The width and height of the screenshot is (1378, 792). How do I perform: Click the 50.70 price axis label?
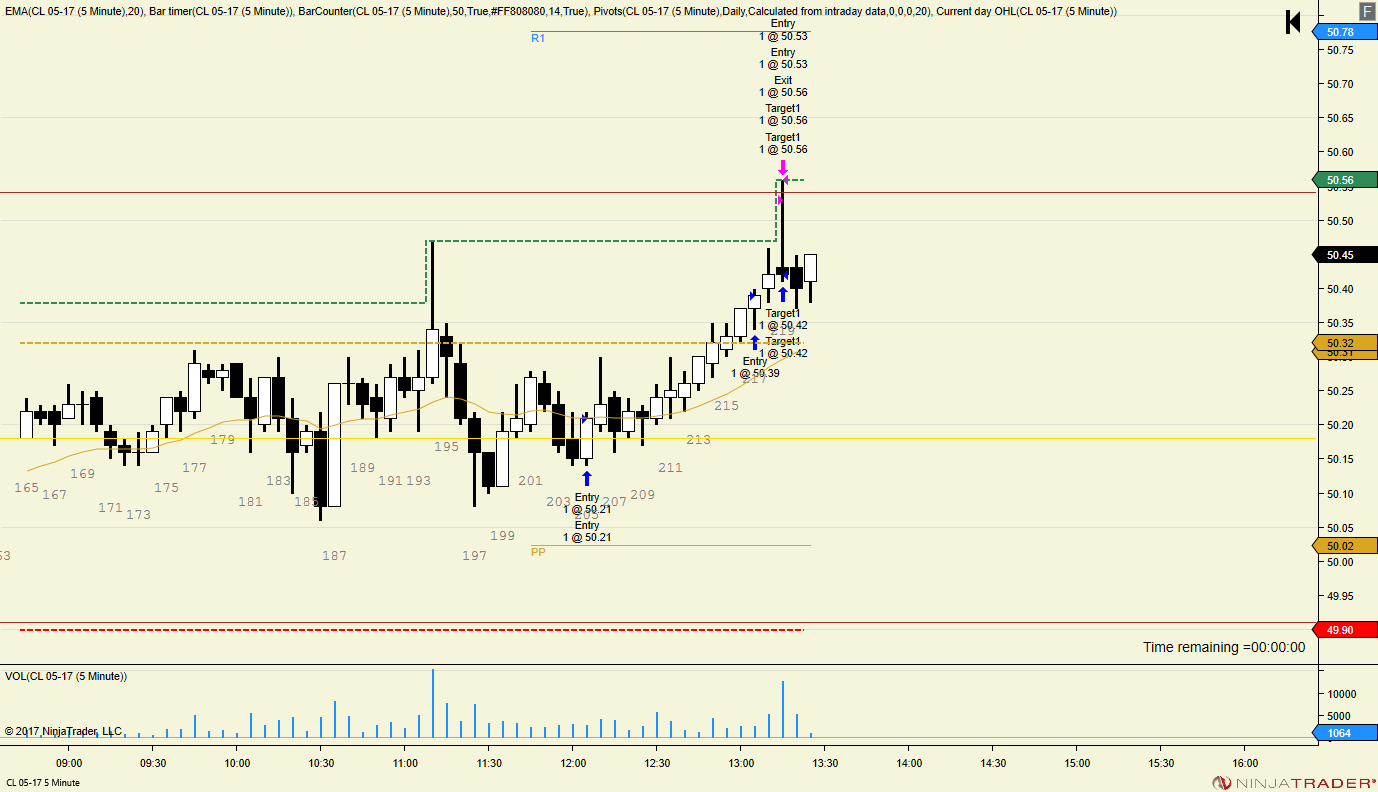[1340, 84]
